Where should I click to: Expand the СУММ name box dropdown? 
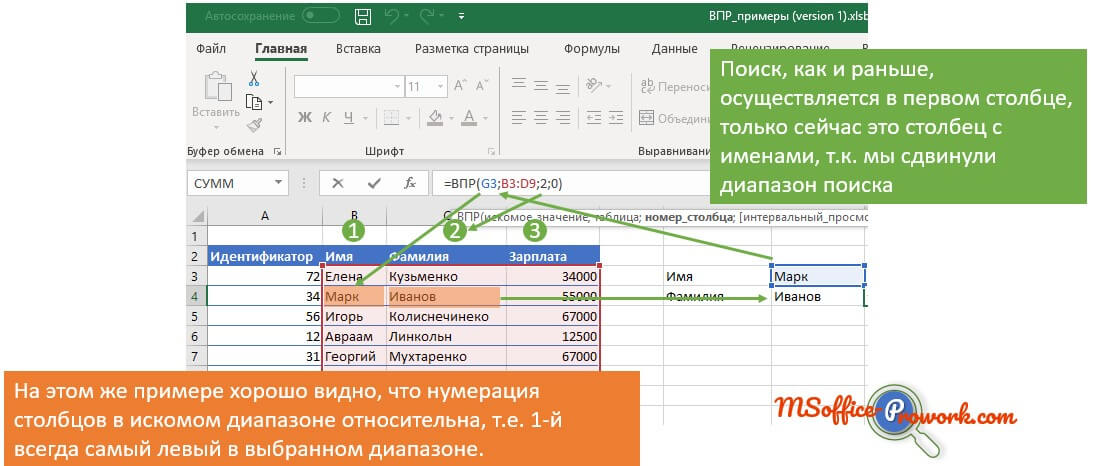point(277,183)
